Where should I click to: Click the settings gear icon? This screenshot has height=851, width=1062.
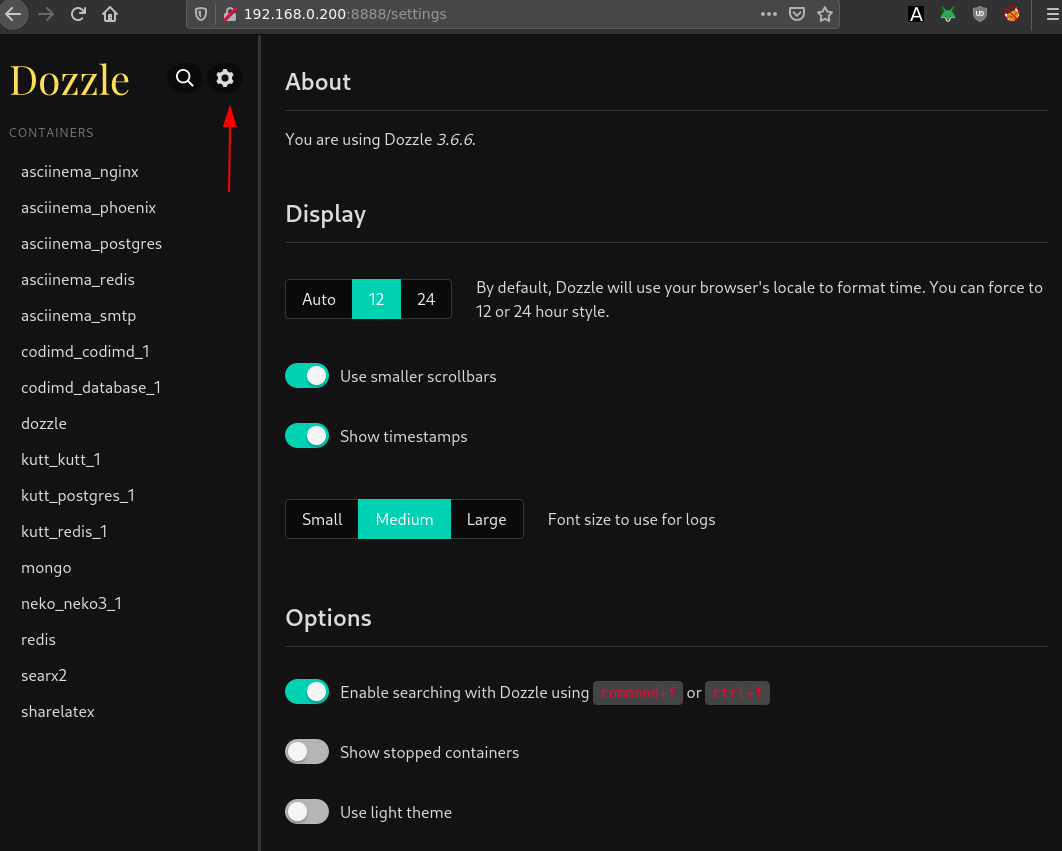[225, 78]
